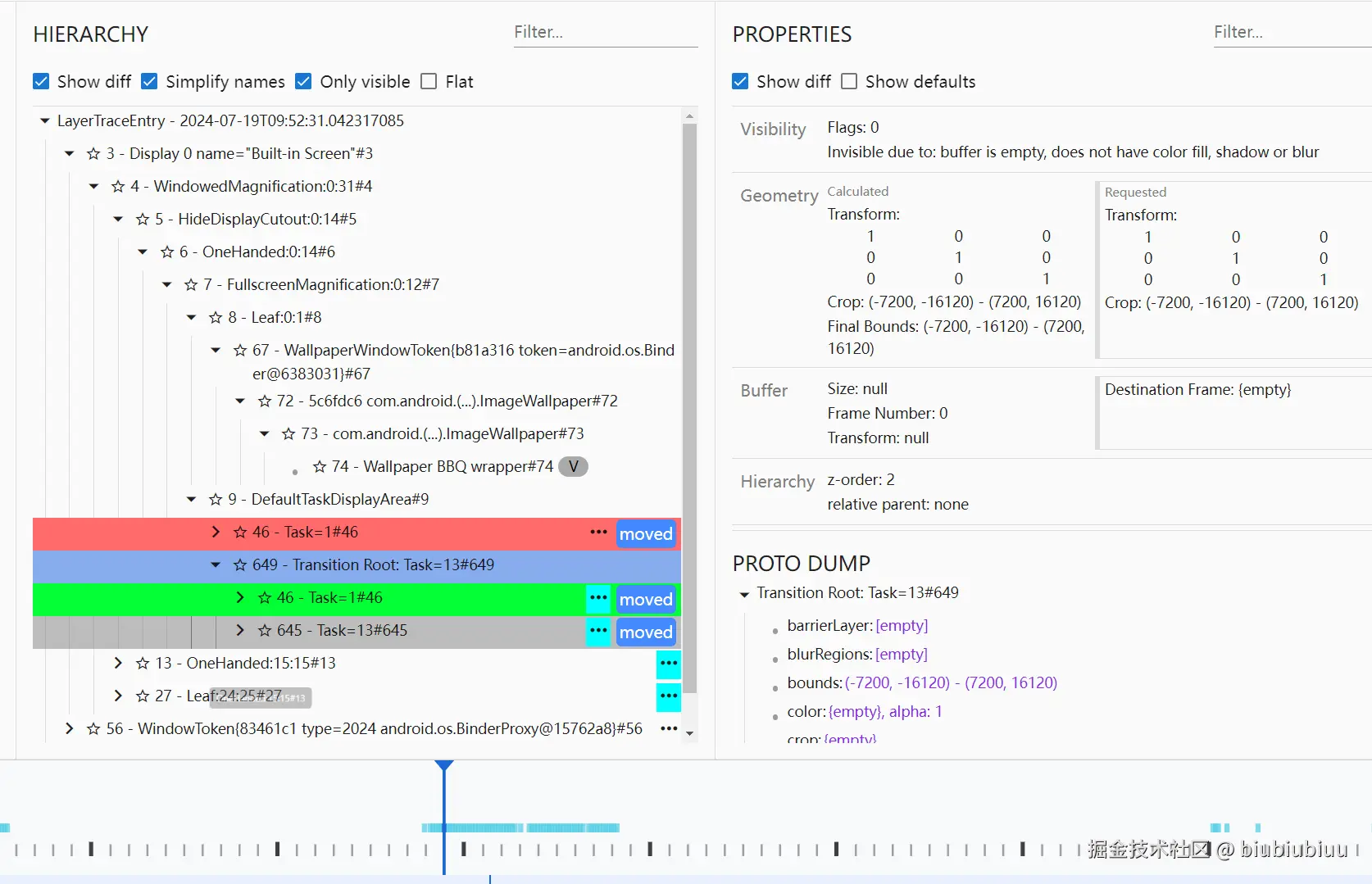This screenshot has height=884, width=1372.
Task: Click 'color: {empty}, alpha: 1' proto entry
Action: pos(865,712)
